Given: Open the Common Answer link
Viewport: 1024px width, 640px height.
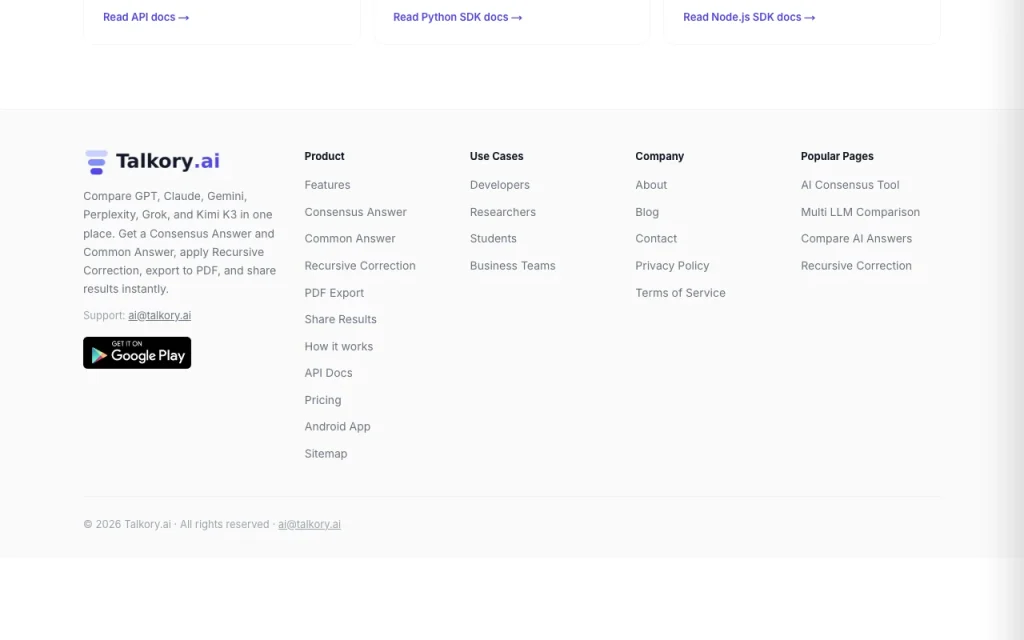Looking at the screenshot, I should [x=349, y=239].
